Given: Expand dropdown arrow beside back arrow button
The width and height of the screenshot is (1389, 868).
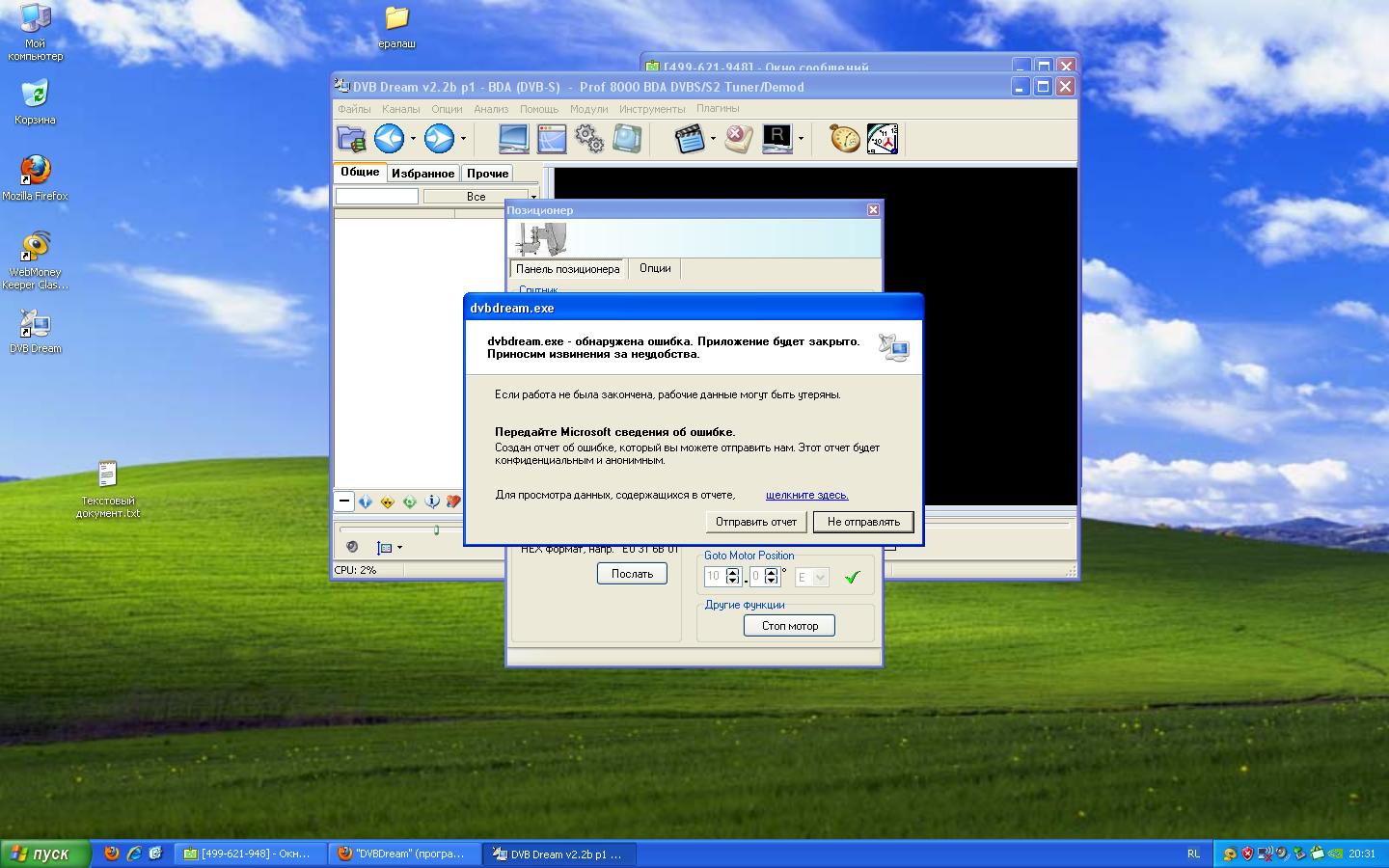Looking at the screenshot, I should [413, 139].
